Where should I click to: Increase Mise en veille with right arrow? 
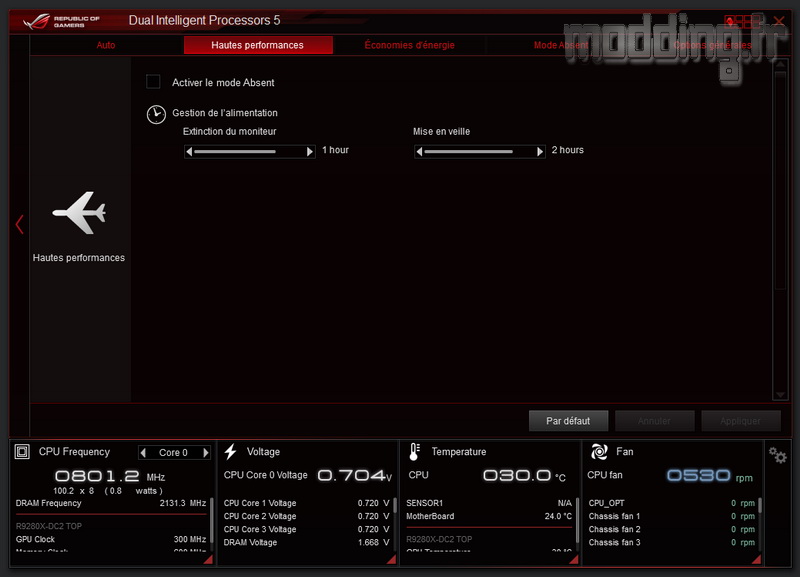tap(540, 152)
